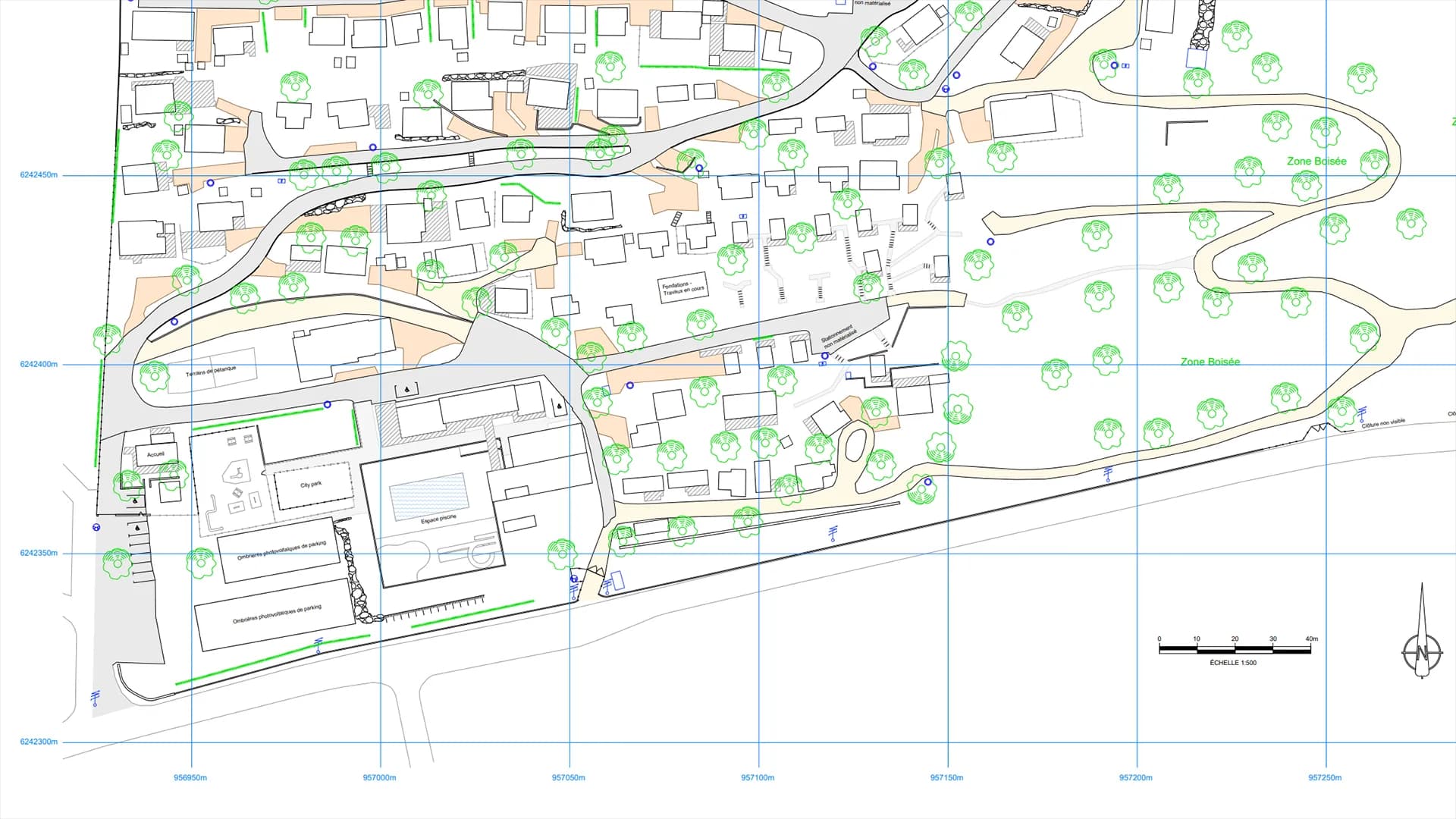
Task: Click the 0 to 40m scale bar
Action: [x=1235, y=649]
